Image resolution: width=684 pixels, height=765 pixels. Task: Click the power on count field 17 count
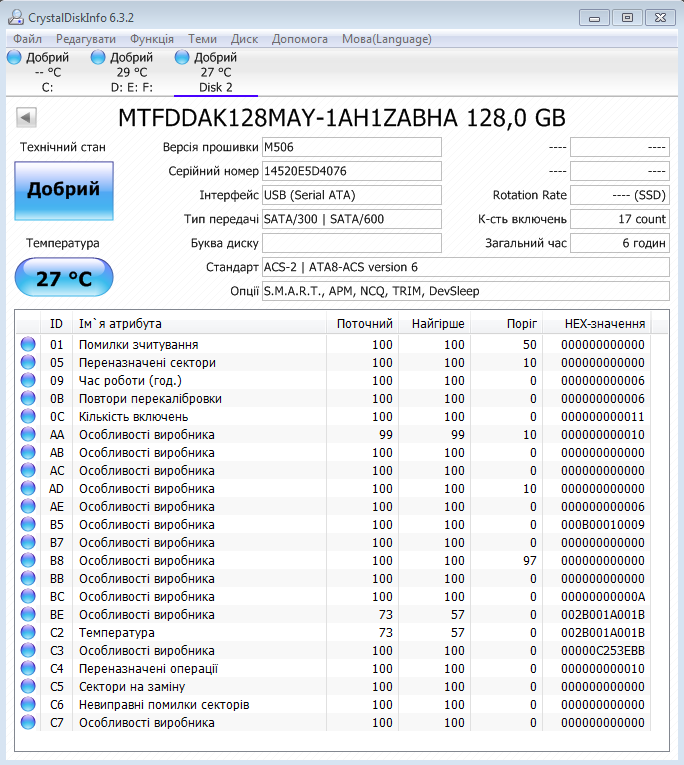620,219
